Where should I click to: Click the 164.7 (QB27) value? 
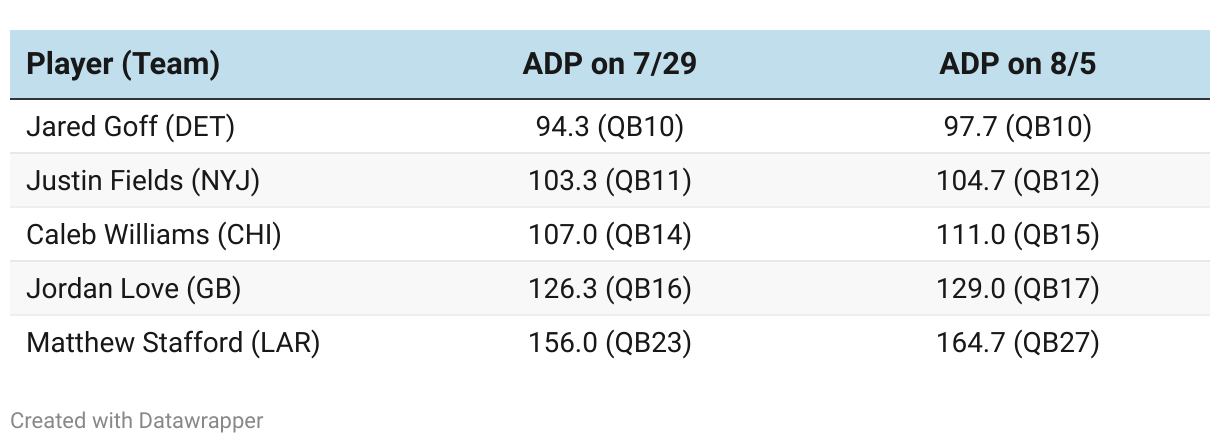(1017, 343)
